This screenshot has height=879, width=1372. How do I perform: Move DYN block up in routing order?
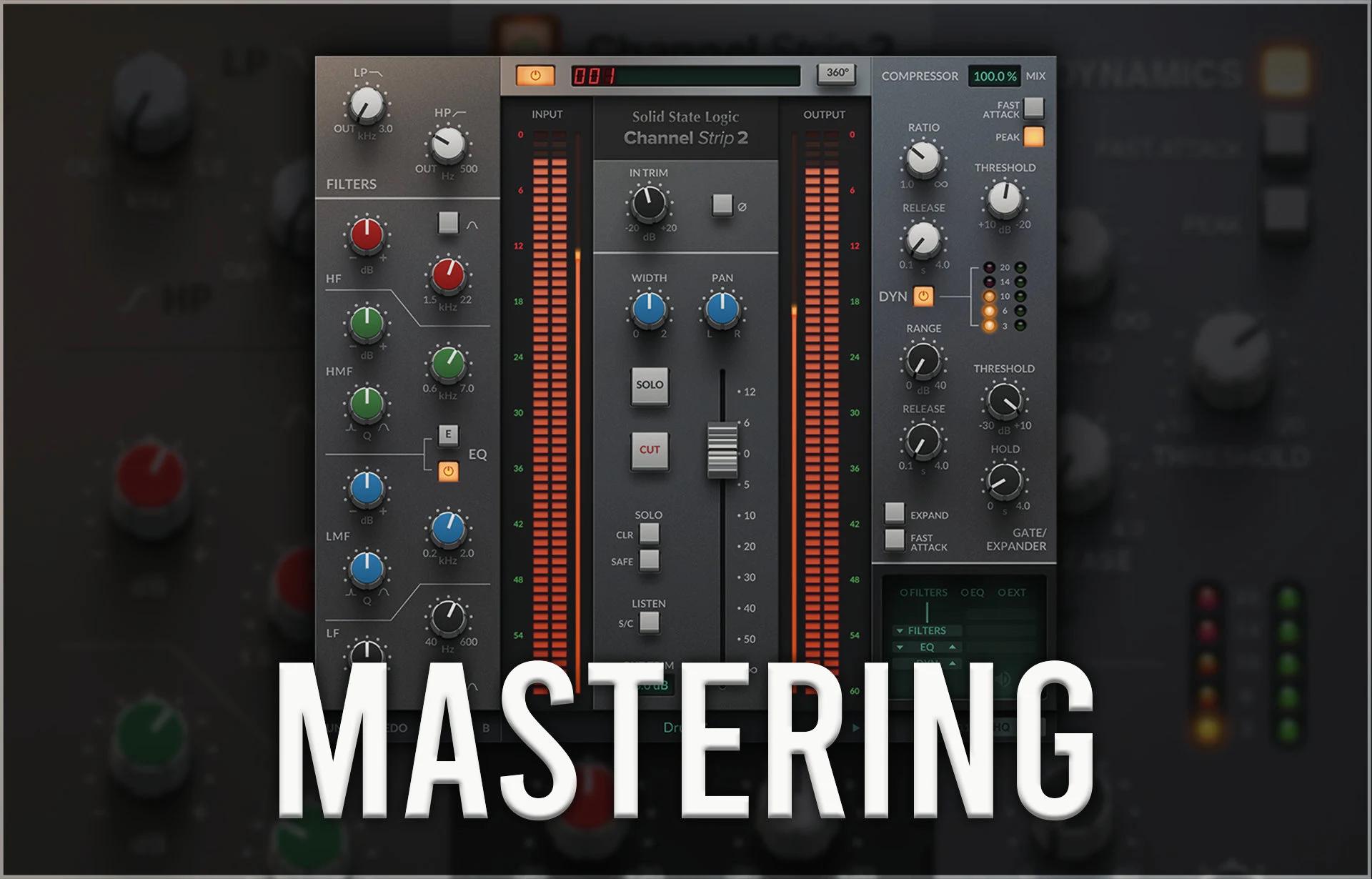[x=953, y=662]
